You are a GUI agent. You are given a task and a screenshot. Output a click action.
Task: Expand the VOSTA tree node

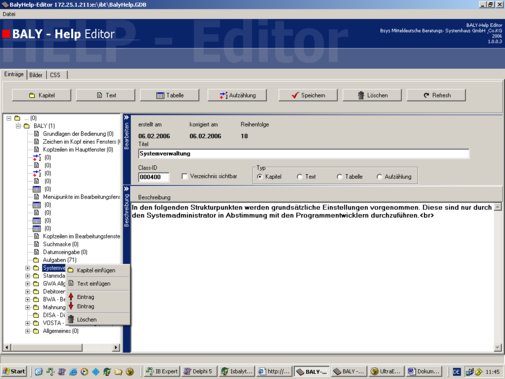pyautogui.click(x=28, y=323)
